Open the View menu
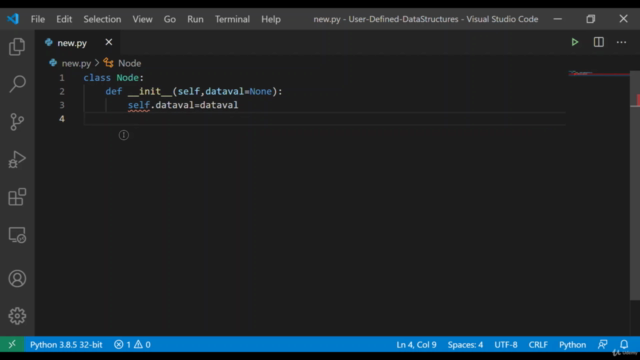 tap(142, 19)
